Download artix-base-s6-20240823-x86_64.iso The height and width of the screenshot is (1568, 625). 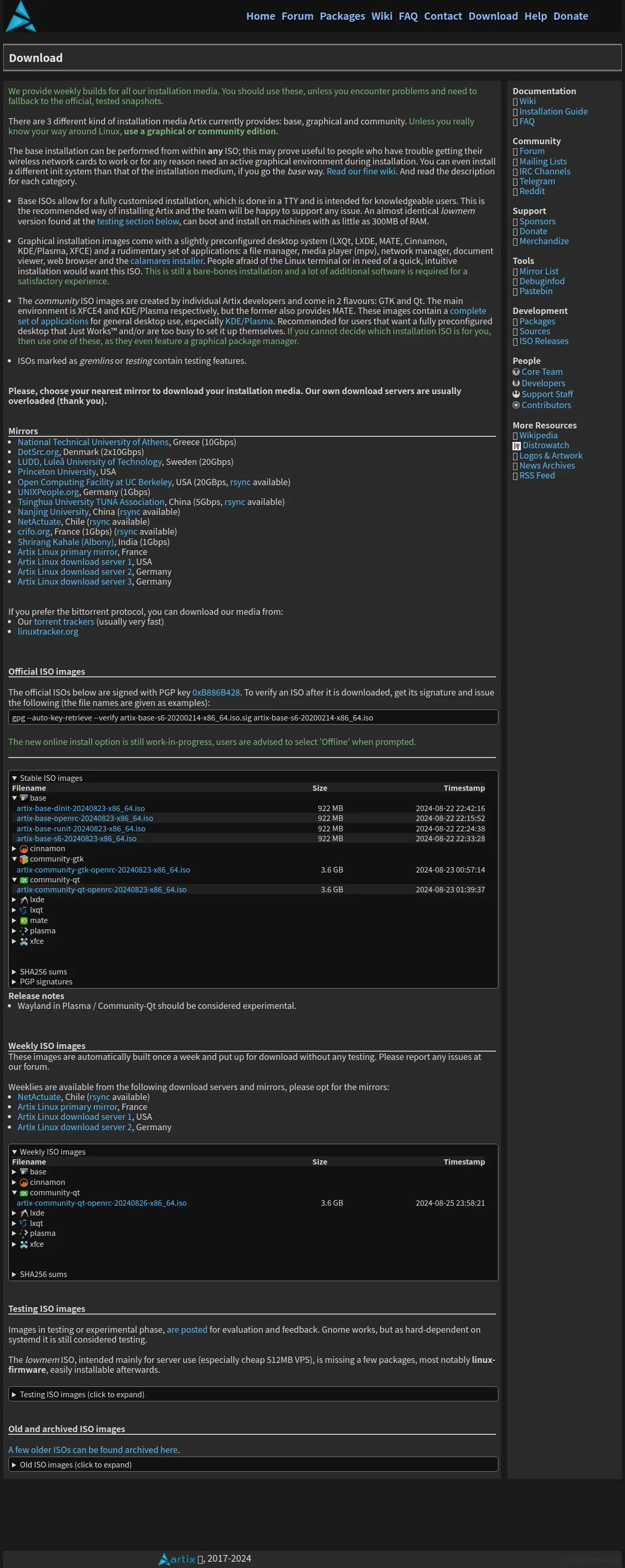point(76,838)
